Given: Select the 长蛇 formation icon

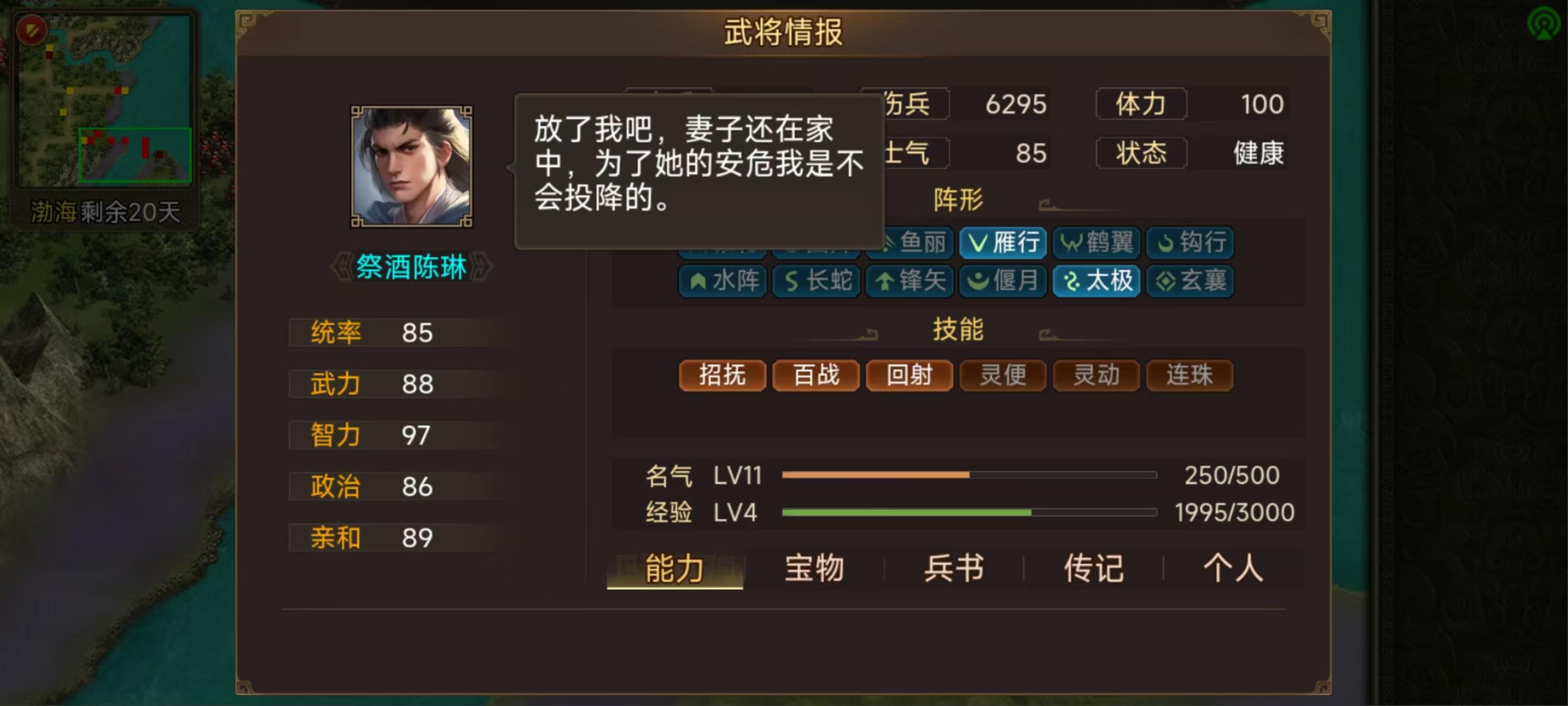Looking at the screenshot, I should tap(815, 281).
